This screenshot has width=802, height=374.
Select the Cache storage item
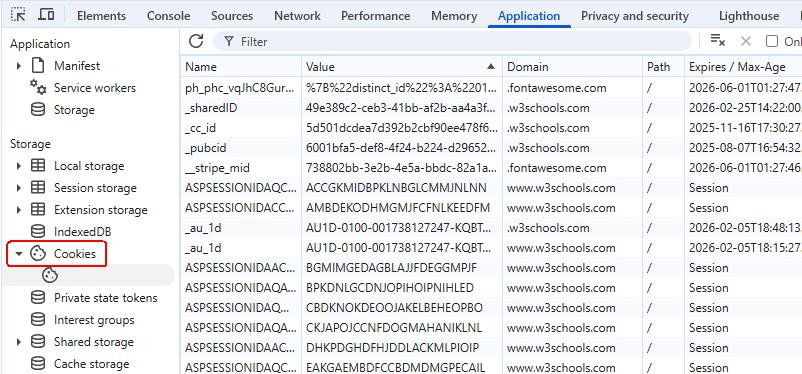[92, 364]
